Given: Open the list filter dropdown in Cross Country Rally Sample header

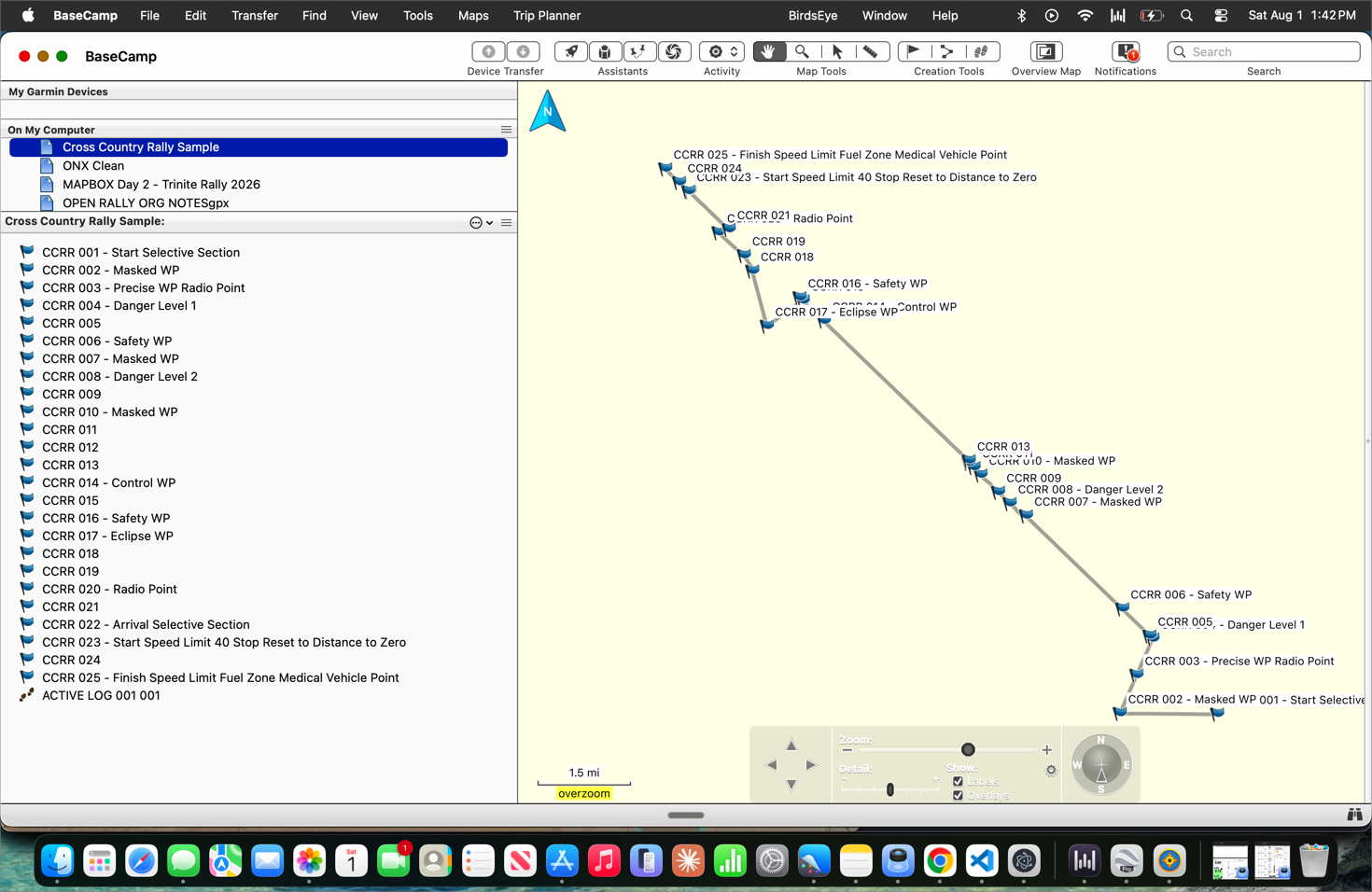Looking at the screenshot, I should (x=482, y=223).
